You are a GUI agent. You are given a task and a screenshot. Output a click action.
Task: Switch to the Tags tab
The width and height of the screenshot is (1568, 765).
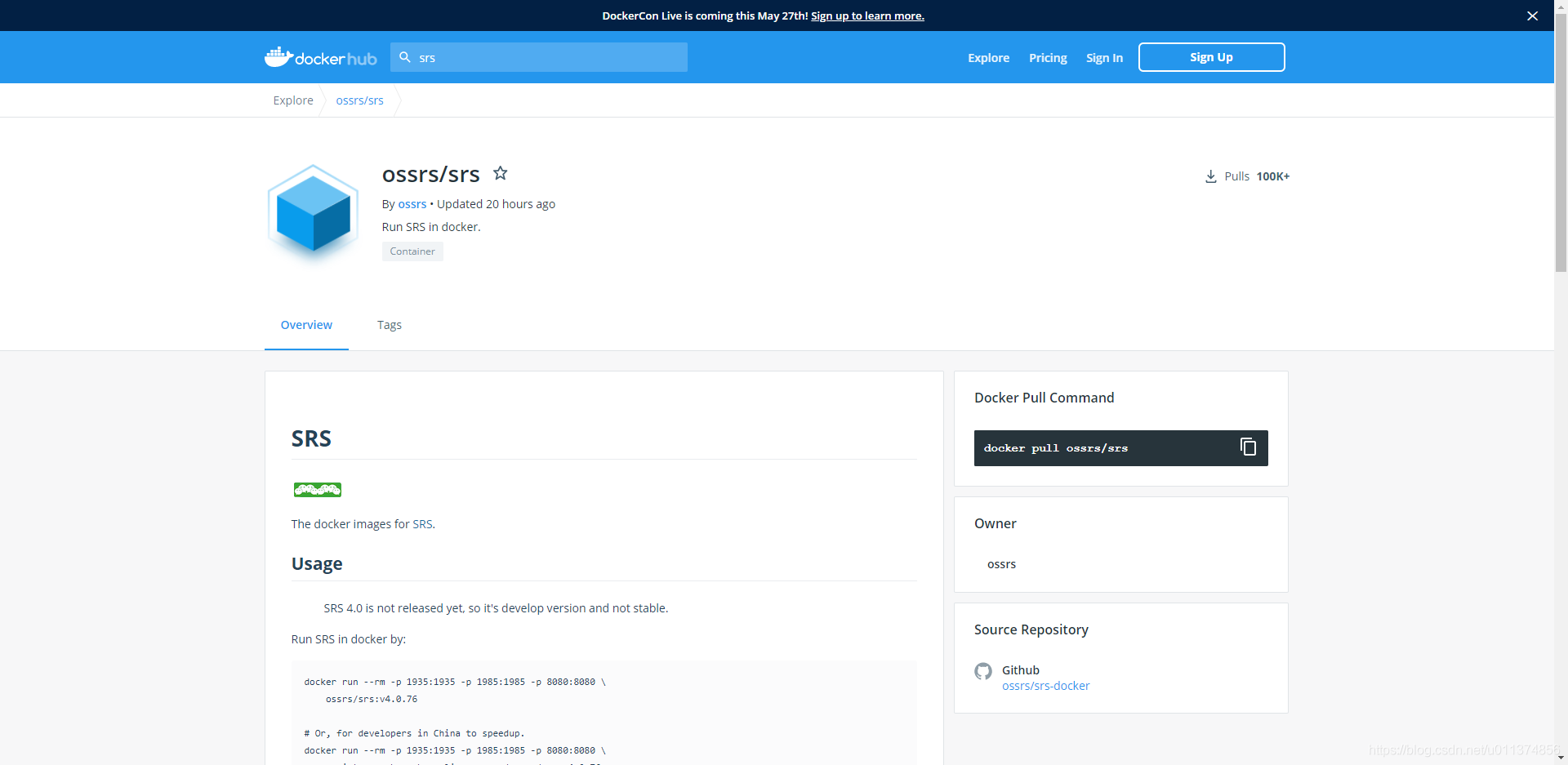389,325
